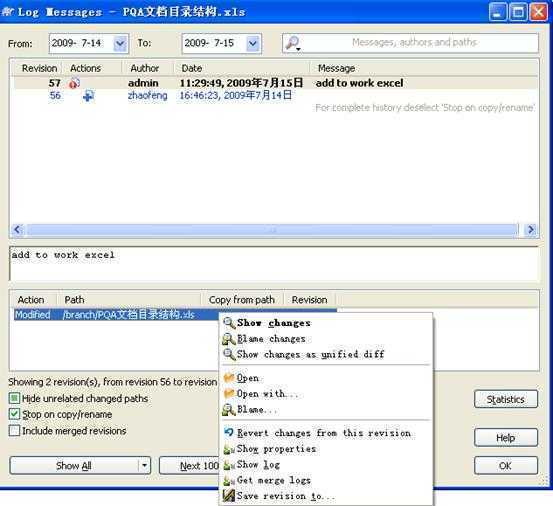Click the scroll left arrow of the revision list
This screenshot has width=553, height=506.
click(18, 230)
